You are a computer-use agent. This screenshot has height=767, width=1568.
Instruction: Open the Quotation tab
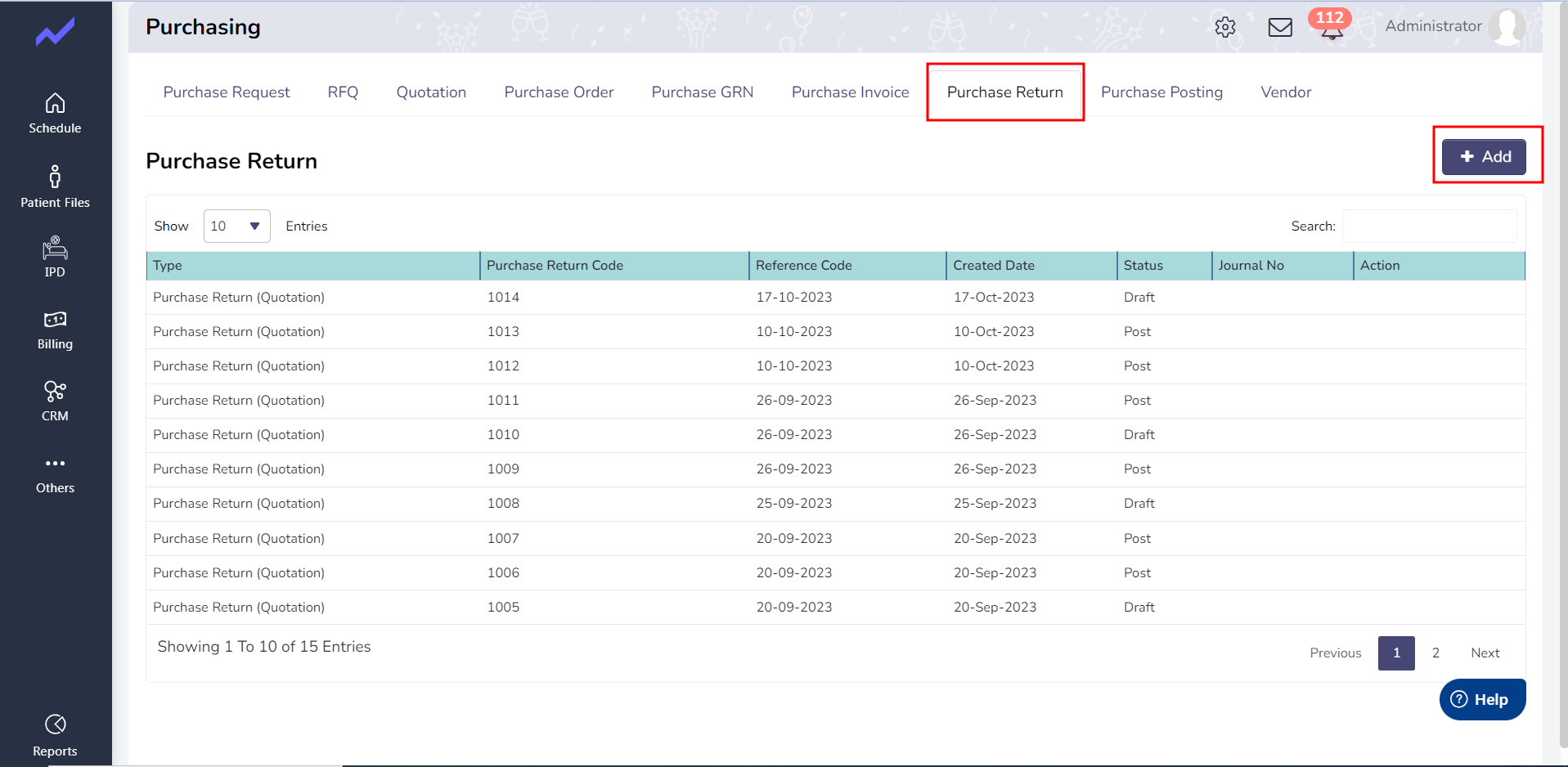[431, 92]
